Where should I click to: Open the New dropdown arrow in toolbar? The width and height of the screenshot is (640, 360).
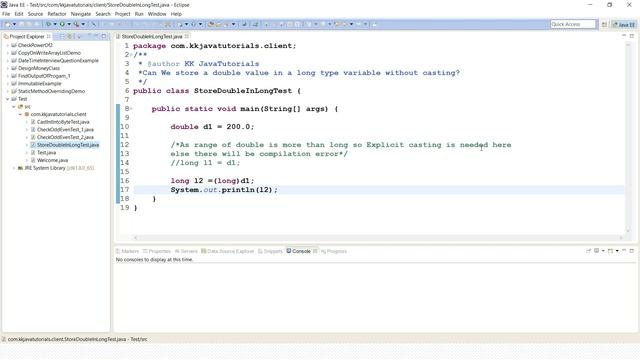[x=14, y=24]
